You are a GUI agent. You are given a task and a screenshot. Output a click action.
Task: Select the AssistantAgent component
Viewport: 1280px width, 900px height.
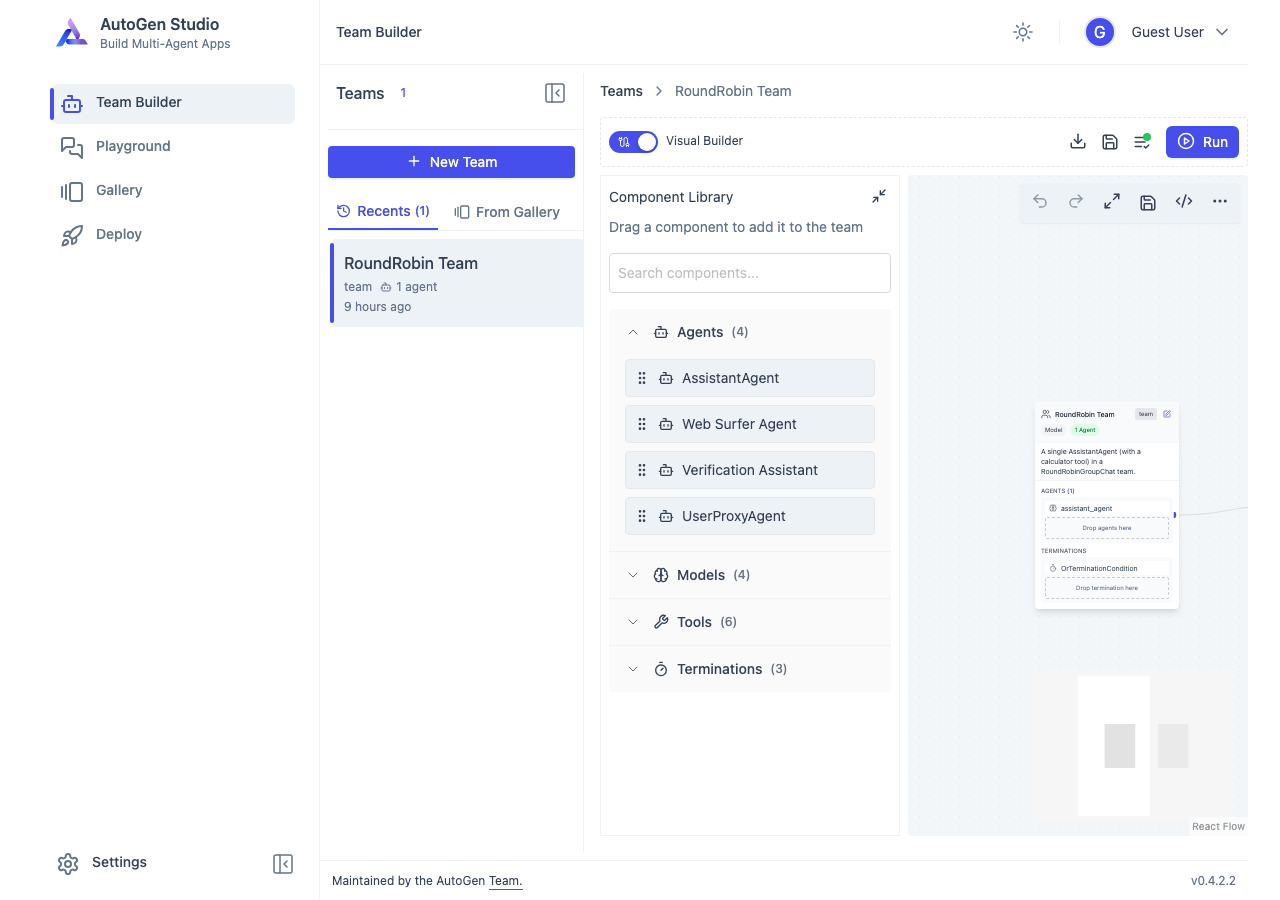tap(750, 378)
